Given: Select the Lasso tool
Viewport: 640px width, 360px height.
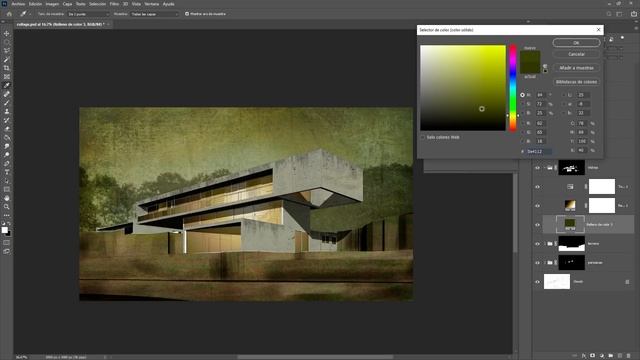Looking at the screenshot, I should pyautogui.click(x=7, y=51).
